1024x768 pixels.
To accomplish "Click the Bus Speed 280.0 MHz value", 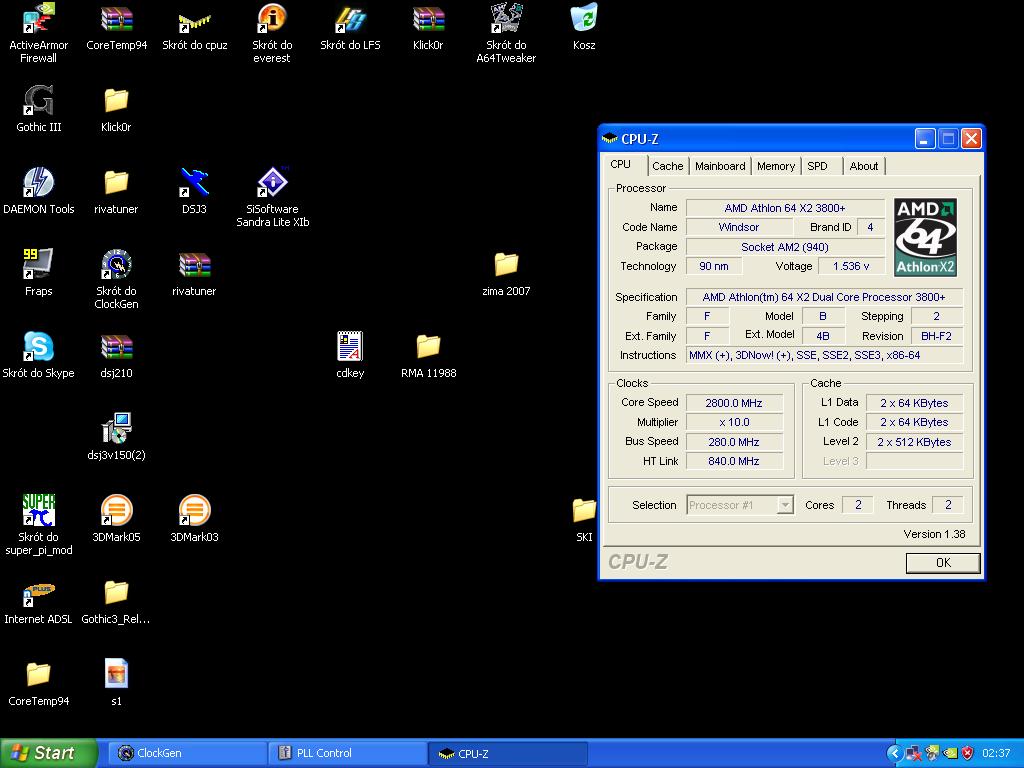I will [733, 441].
